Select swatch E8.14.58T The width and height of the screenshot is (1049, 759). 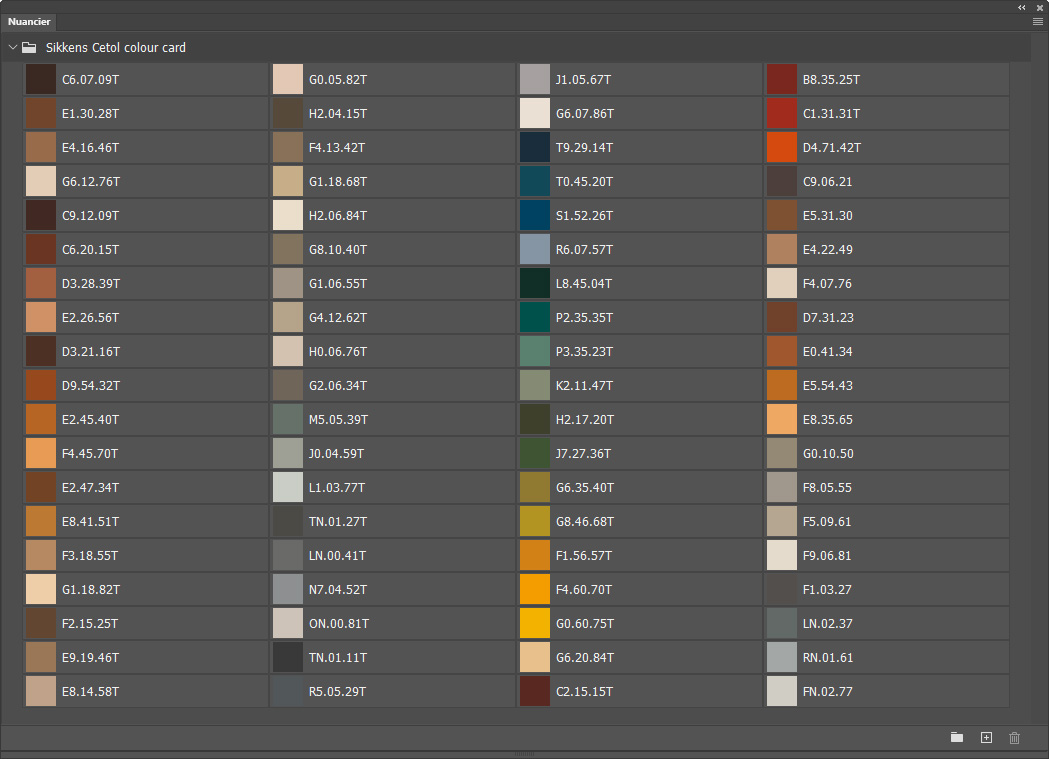(41, 691)
